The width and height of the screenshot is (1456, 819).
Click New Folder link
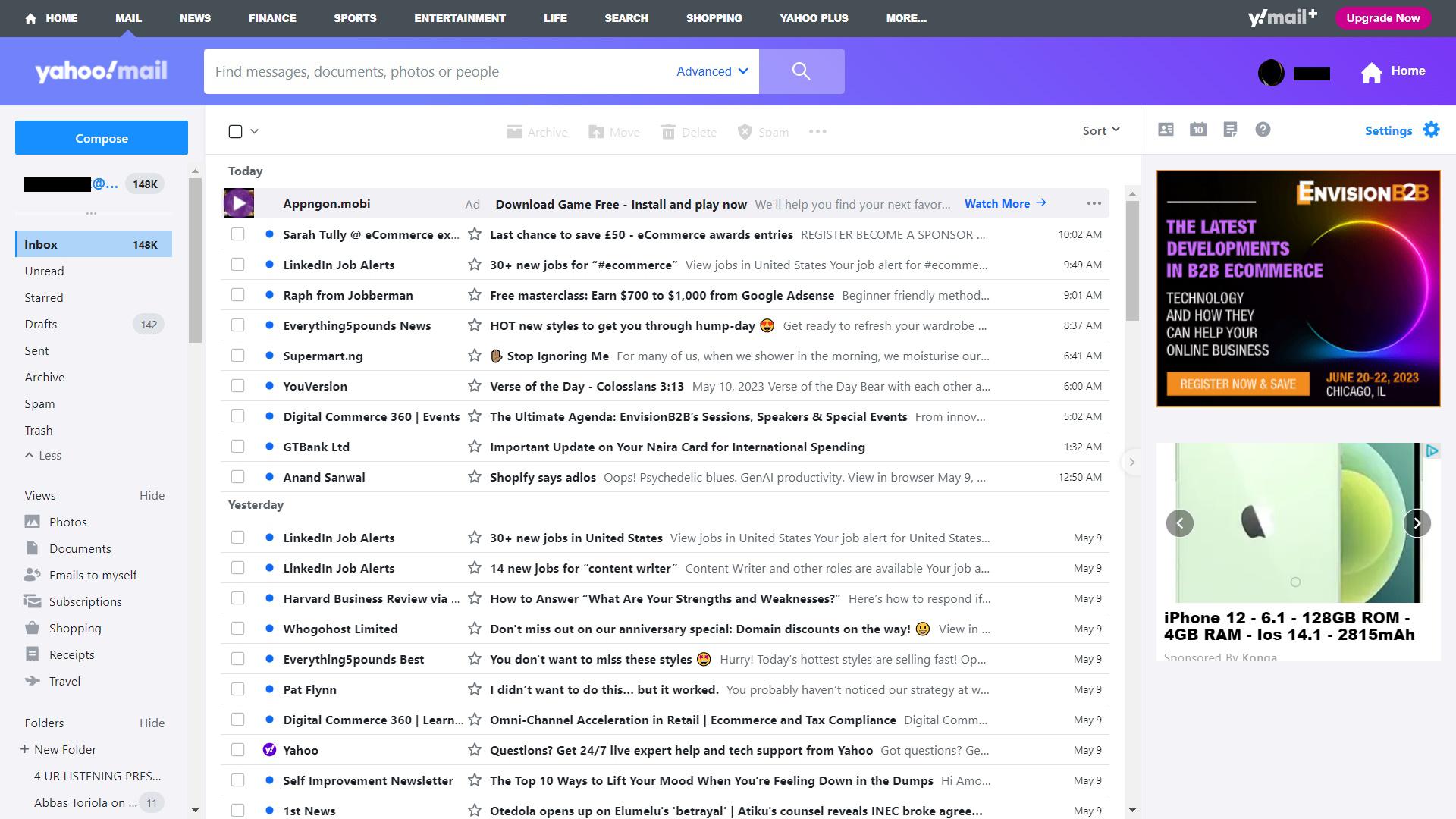(58, 749)
